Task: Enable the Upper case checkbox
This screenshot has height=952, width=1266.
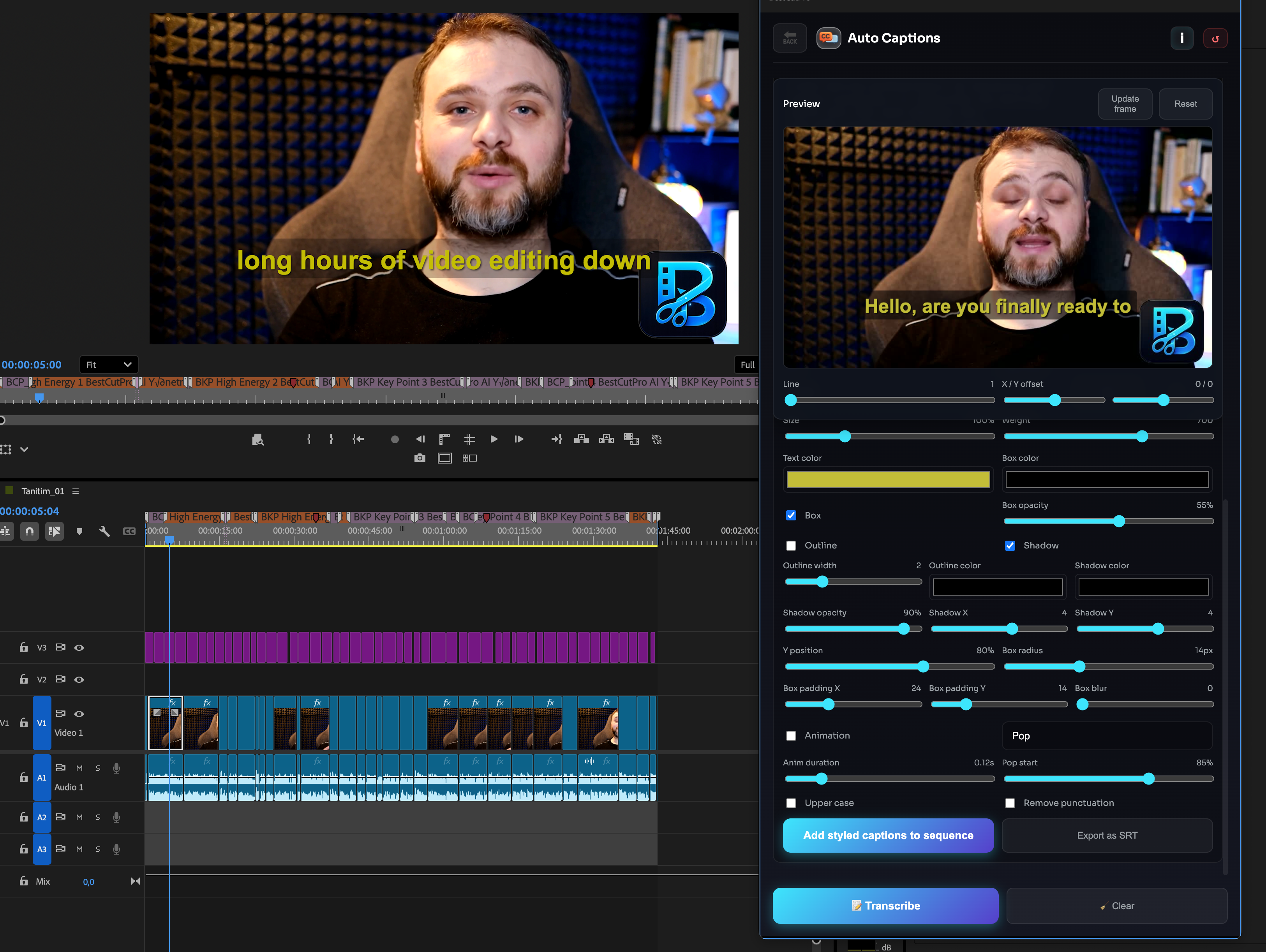Action: 791,802
